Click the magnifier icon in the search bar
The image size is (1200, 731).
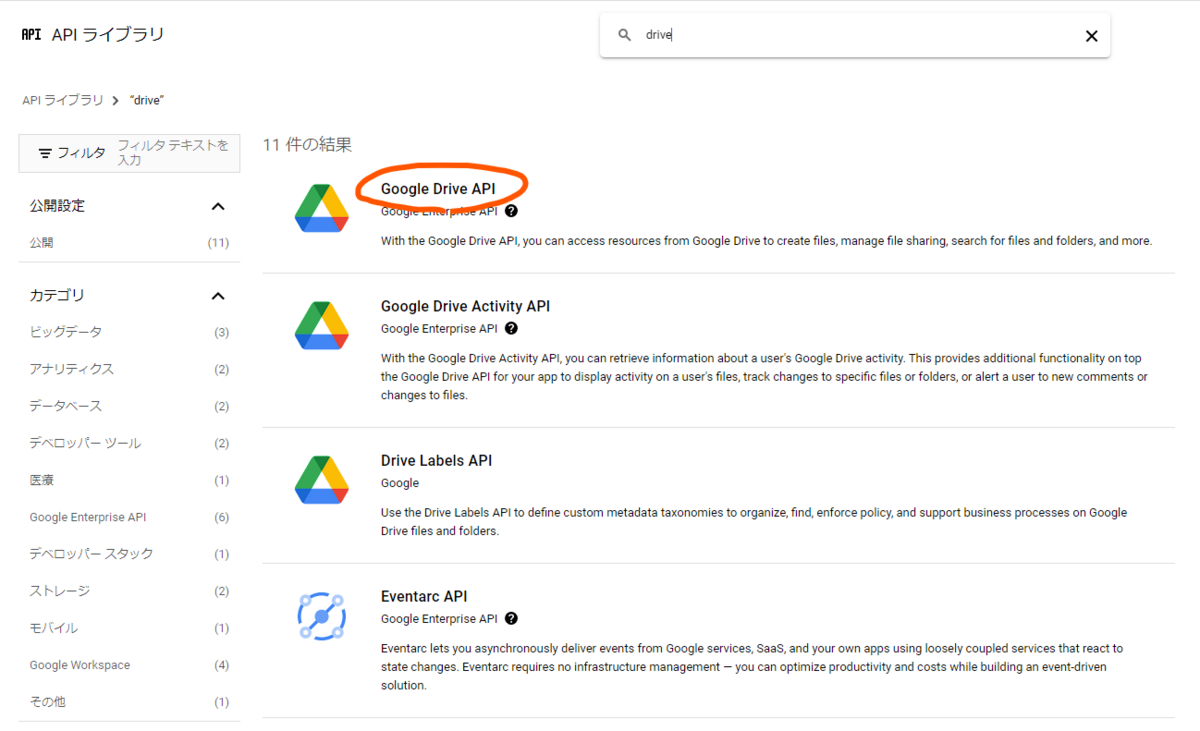pos(624,34)
